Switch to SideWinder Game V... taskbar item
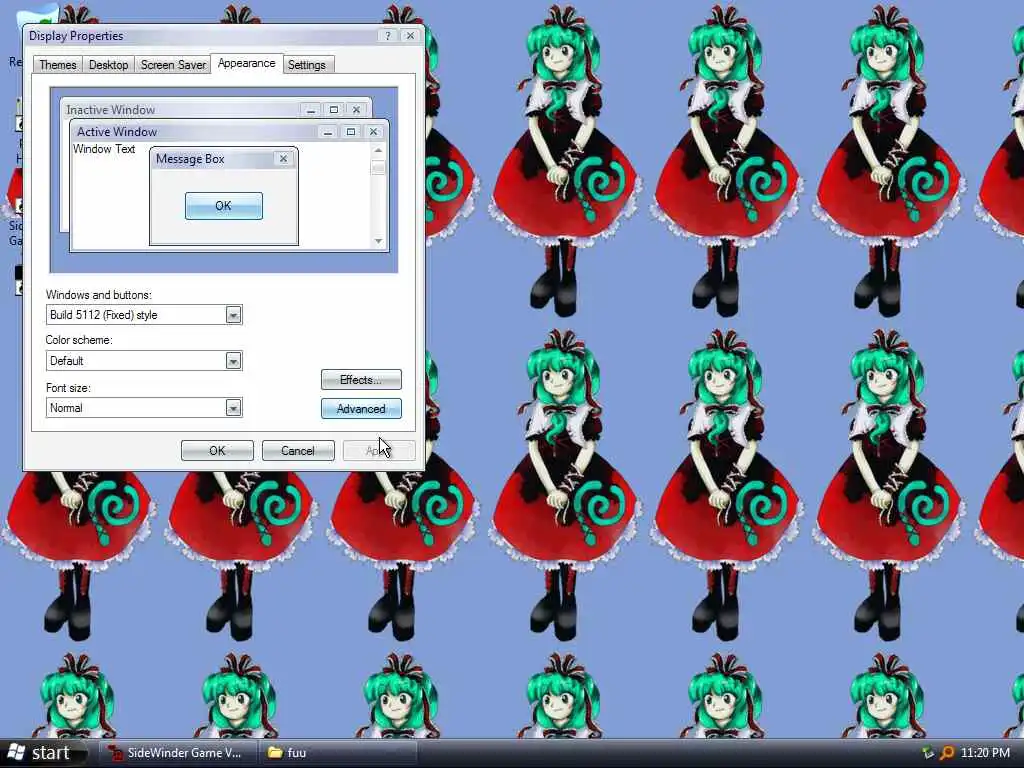 click(x=178, y=753)
